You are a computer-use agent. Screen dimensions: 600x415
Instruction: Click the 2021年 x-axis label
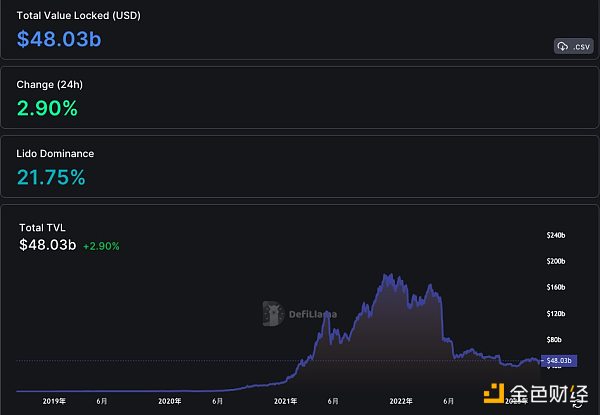point(286,401)
